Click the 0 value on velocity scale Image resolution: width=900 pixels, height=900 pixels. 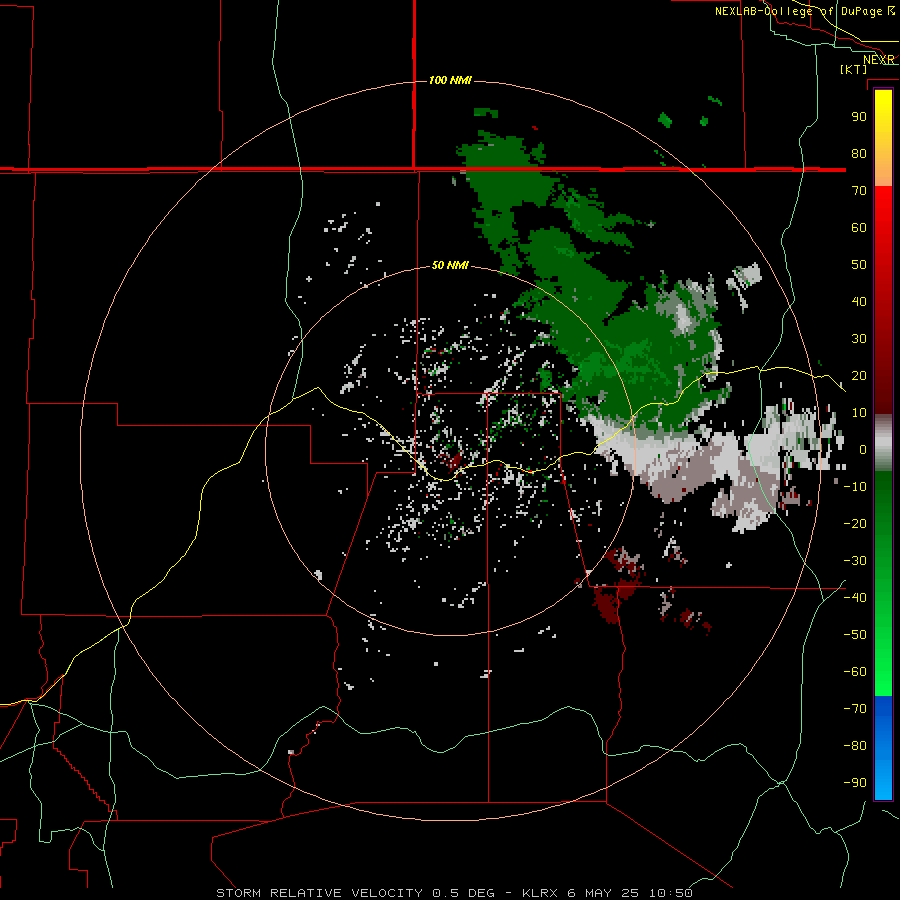pos(862,450)
